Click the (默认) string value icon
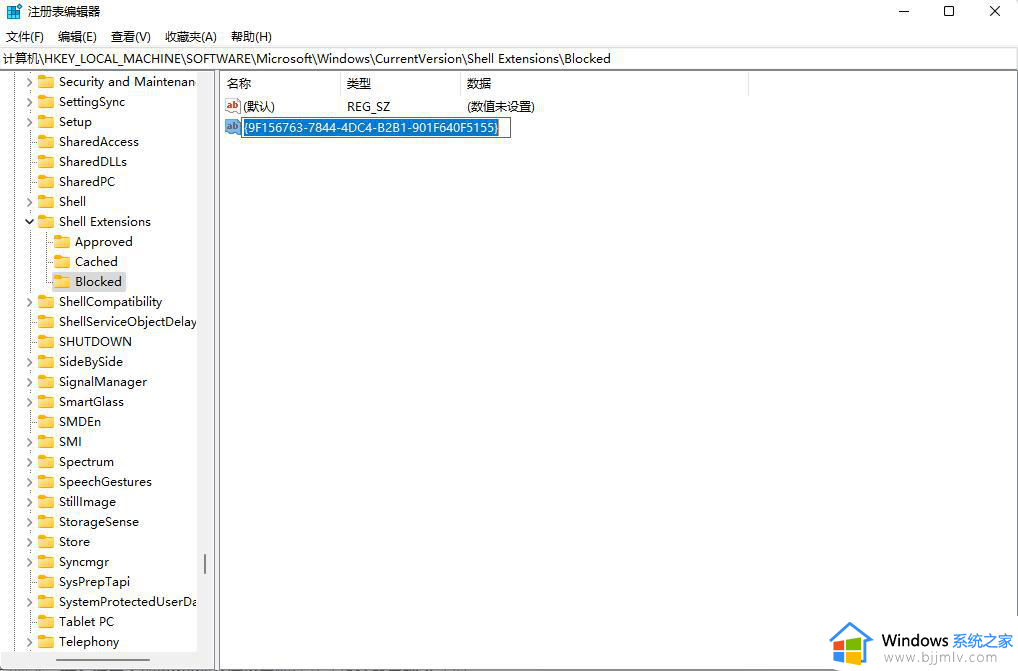The width and height of the screenshot is (1018, 671). point(232,106)
